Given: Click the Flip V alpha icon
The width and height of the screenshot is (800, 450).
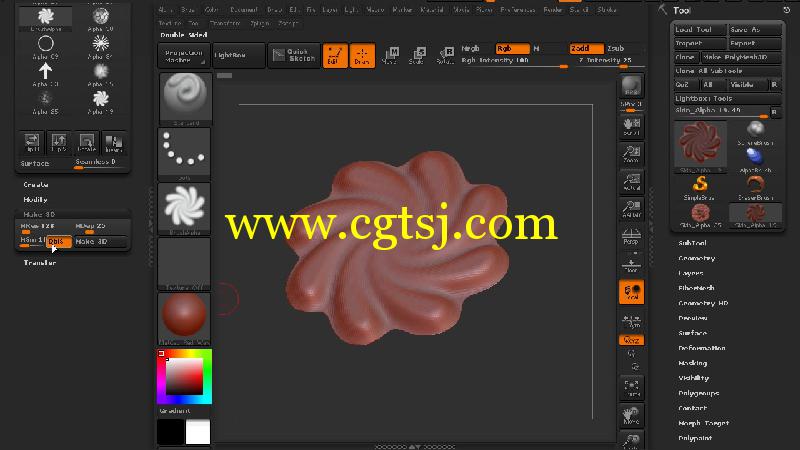Looking at the screenshot, I should pos(59,142).
